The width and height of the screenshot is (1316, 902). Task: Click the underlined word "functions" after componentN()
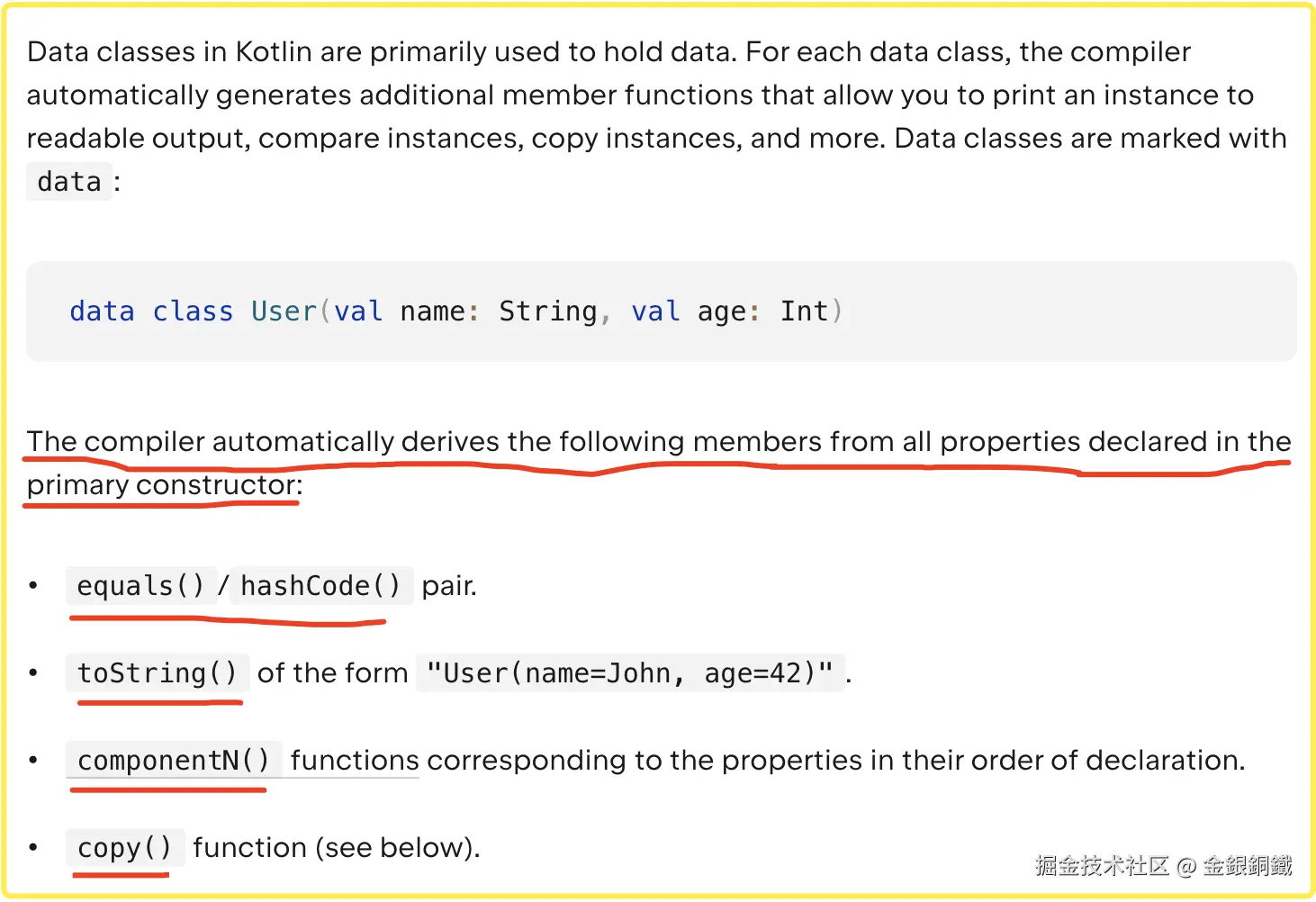355,761
